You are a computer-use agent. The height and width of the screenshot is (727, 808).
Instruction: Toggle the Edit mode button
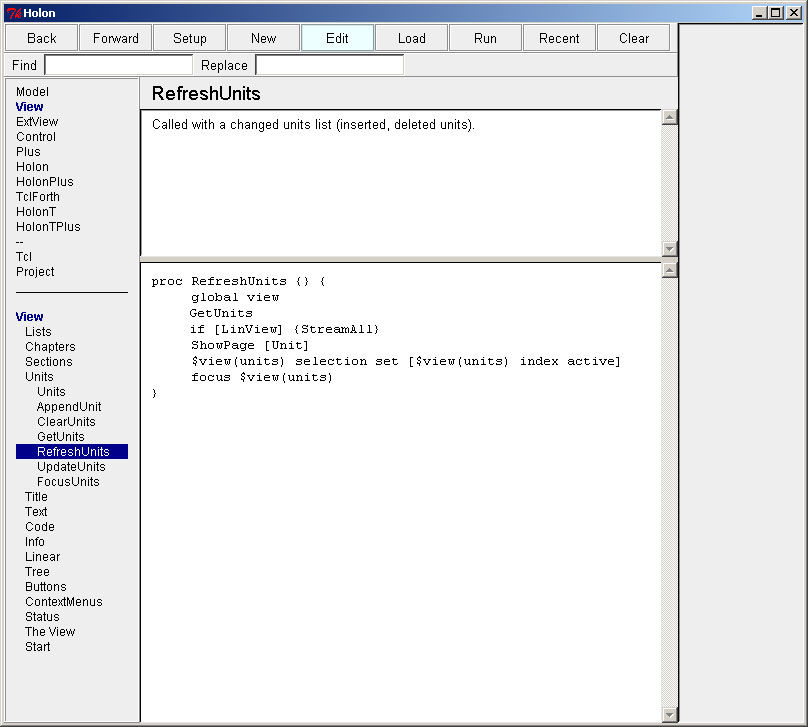338,38
